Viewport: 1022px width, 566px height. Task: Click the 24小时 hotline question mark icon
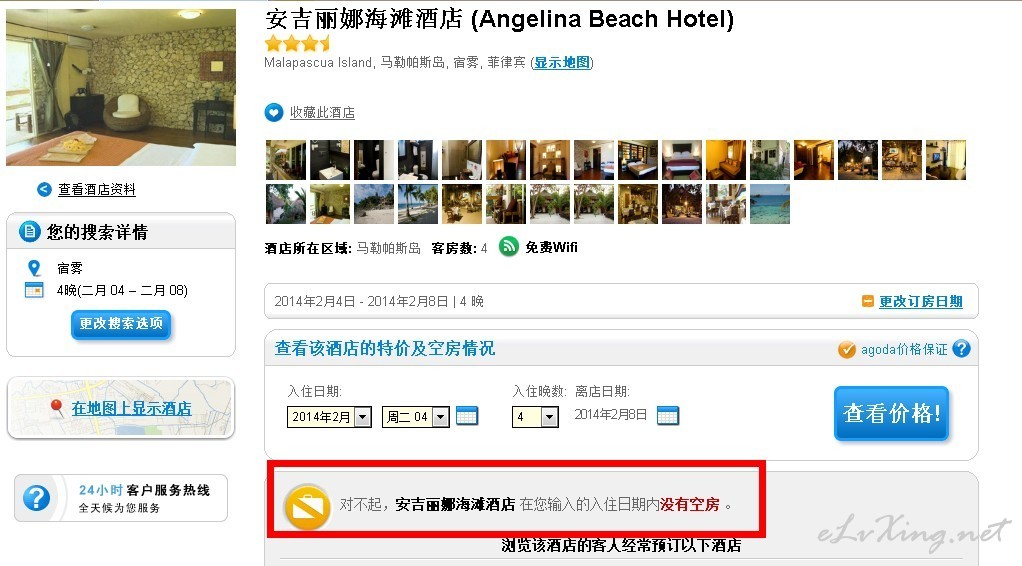click(x=36, y=498)
